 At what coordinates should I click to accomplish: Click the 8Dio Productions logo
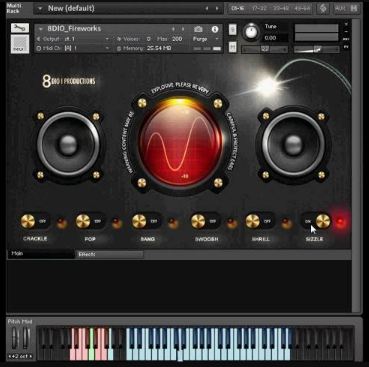68,81
